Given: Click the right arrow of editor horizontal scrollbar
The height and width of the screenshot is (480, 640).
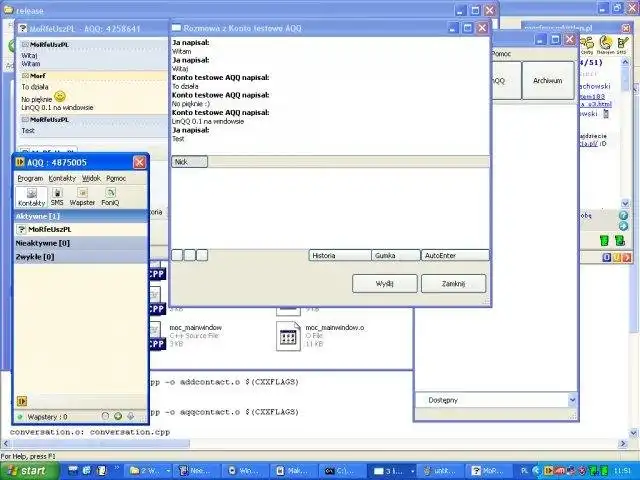Looking at the screenshot, I should pyautogui.click(x=623, y=443).
